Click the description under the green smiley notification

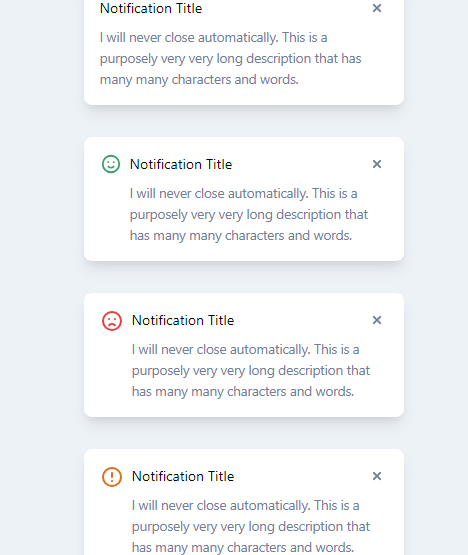(249, 215)
